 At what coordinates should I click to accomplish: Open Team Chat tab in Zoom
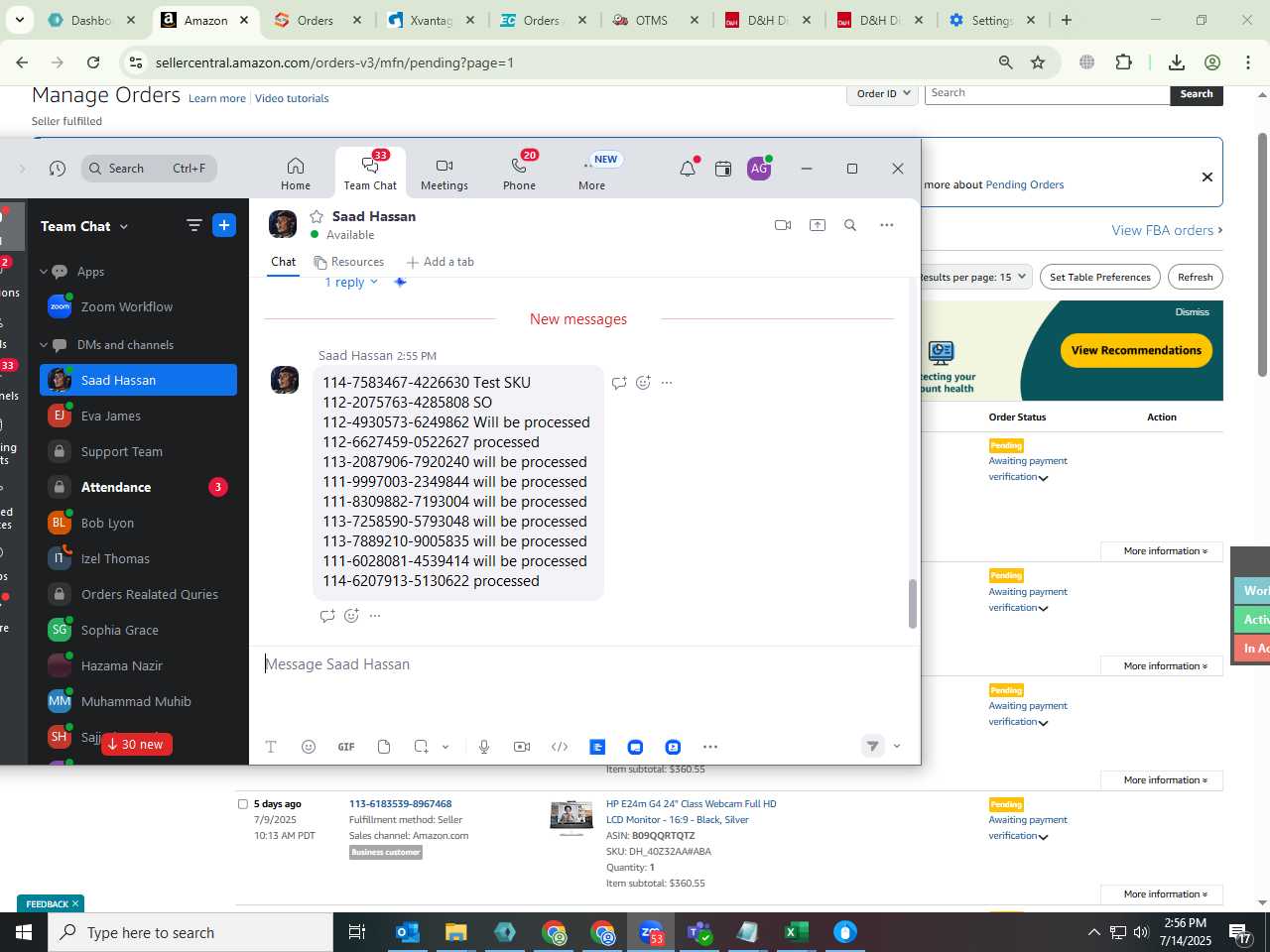coord(370,173)
